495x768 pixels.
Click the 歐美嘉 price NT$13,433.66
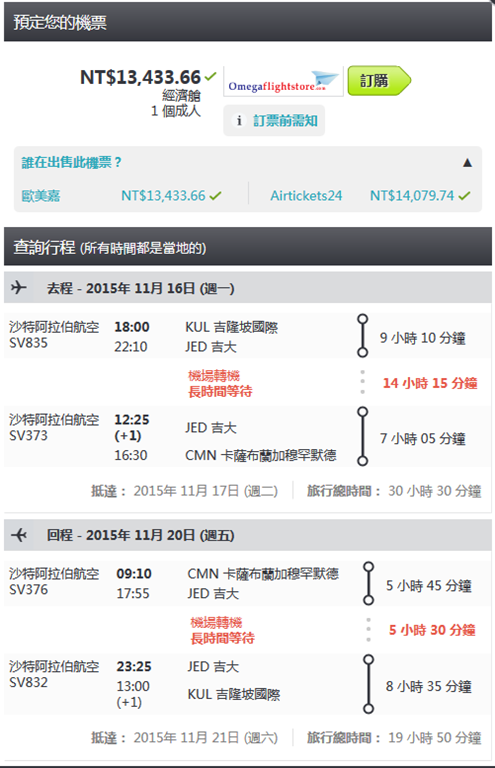163,196
